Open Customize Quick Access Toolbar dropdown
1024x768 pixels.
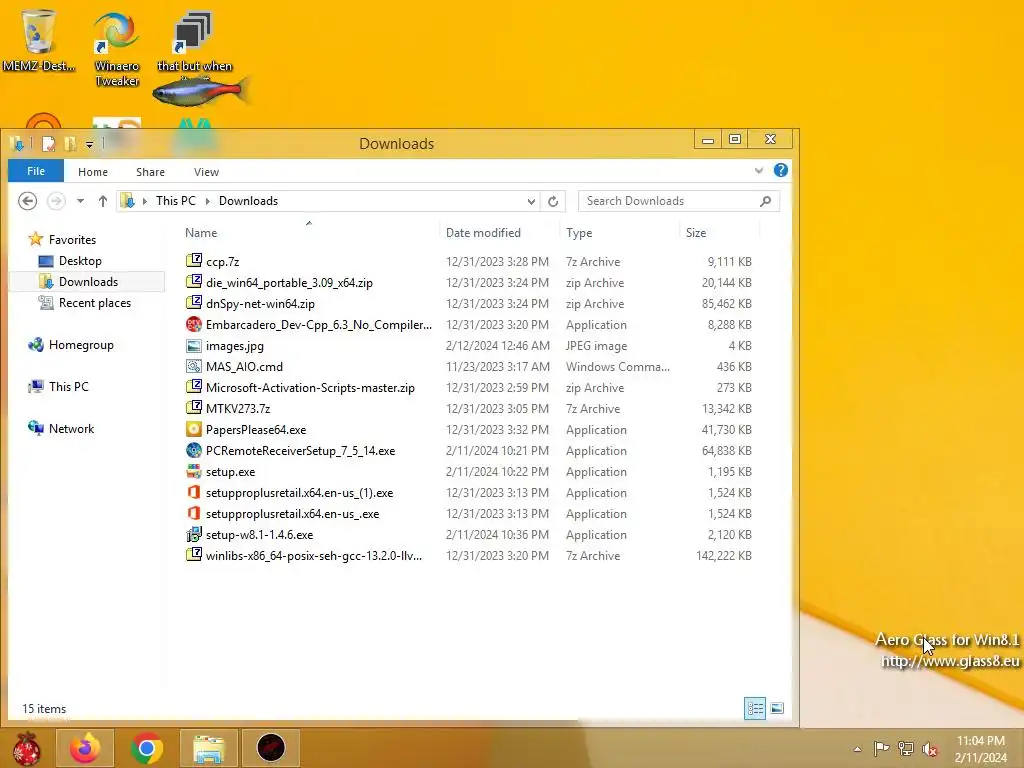tap(89, 144)
